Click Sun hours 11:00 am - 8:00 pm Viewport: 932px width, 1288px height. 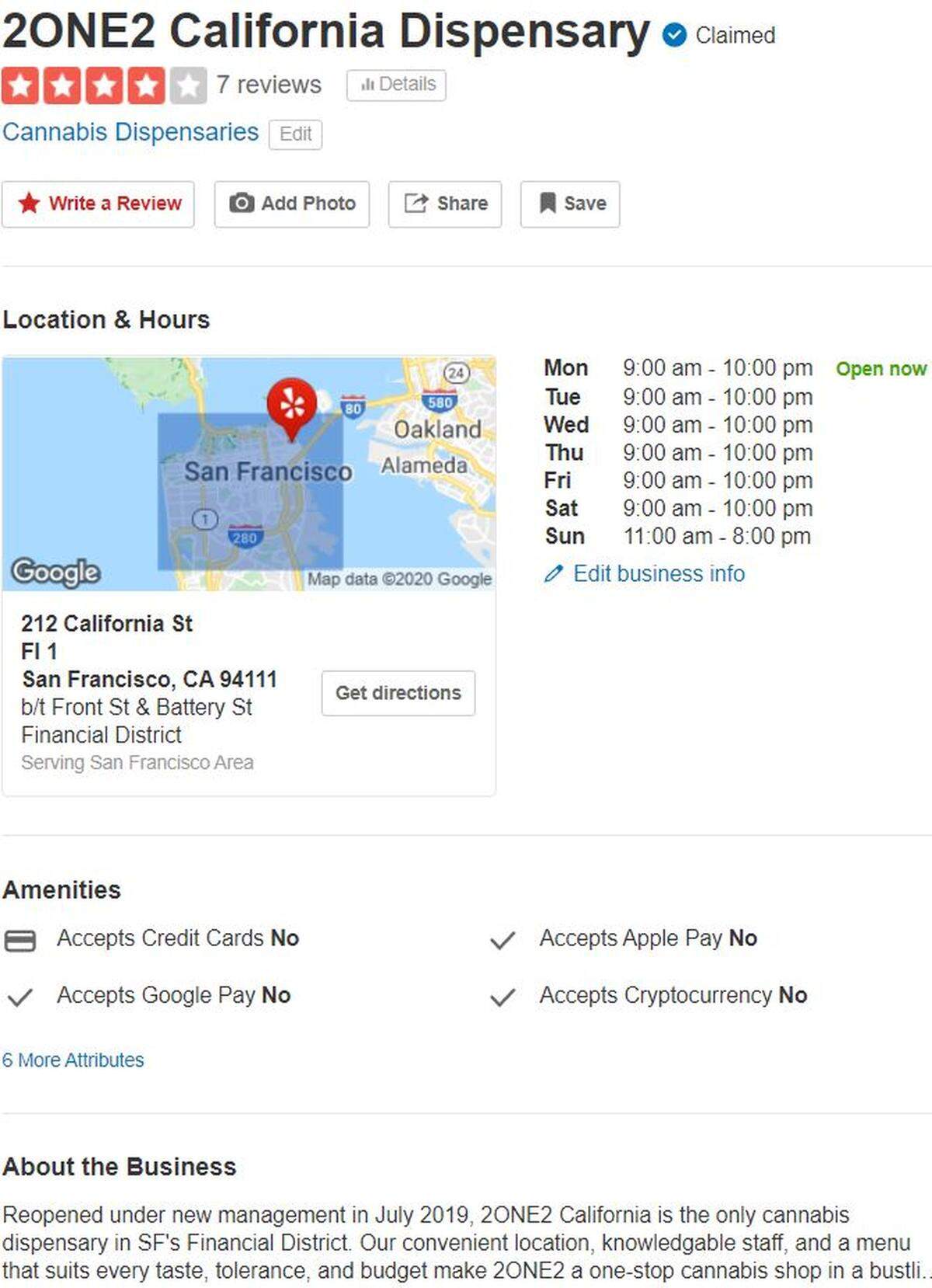tap(717, 536)
